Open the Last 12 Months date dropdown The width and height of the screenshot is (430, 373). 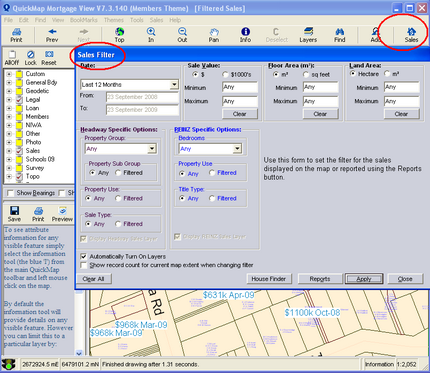[174, 84]
